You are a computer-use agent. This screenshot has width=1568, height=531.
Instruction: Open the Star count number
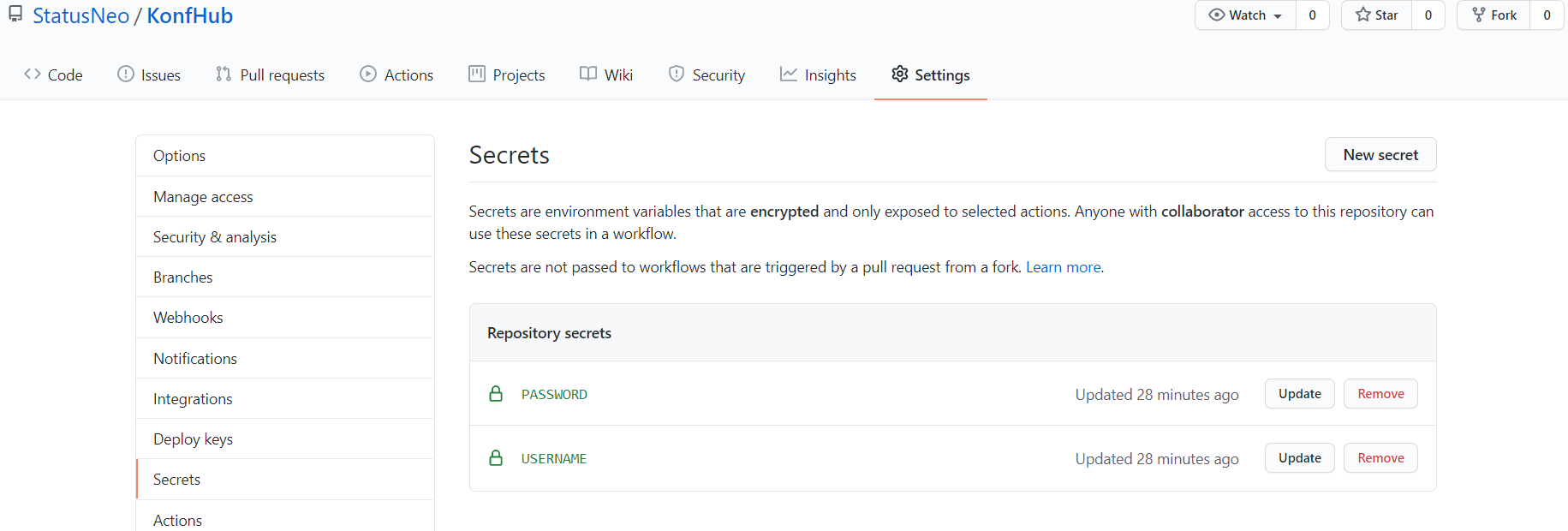(x=1428, y=15)
